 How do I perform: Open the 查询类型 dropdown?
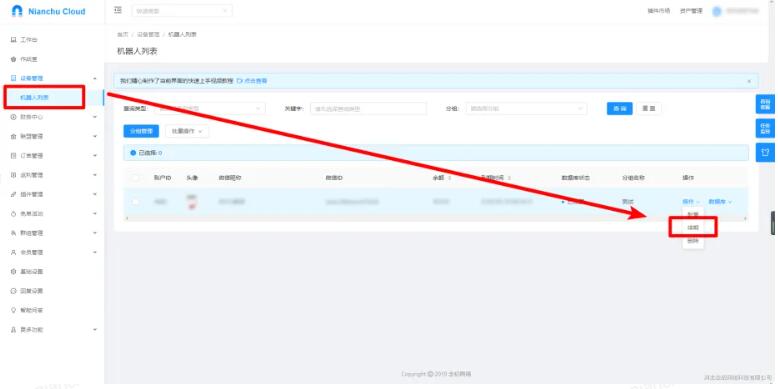(210, 108)
